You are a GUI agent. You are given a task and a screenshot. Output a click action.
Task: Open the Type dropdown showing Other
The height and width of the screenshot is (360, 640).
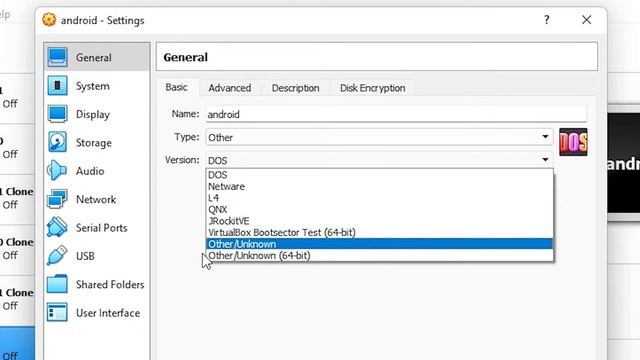pyautogui.click(x=380, y=137)
